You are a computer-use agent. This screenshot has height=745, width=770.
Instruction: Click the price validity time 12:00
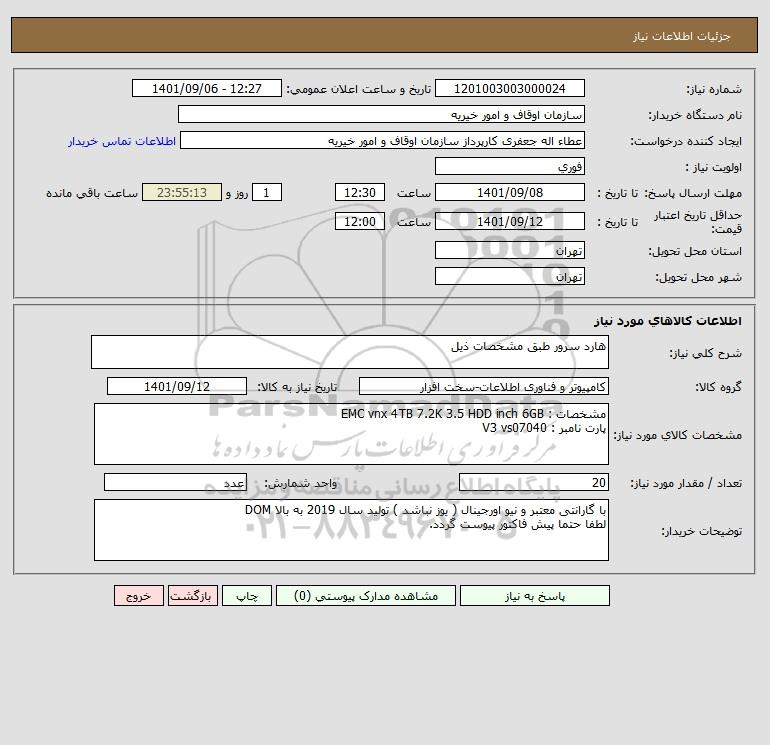(359, 221)
